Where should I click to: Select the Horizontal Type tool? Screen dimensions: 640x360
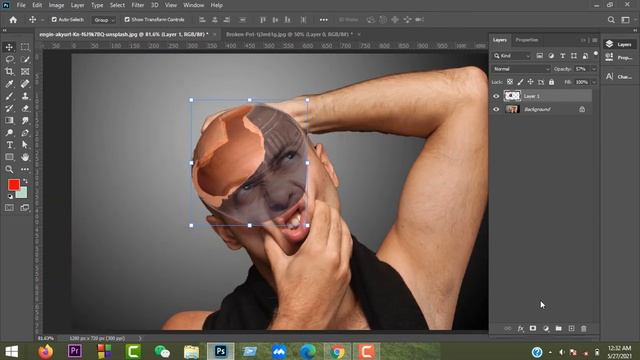9,145
